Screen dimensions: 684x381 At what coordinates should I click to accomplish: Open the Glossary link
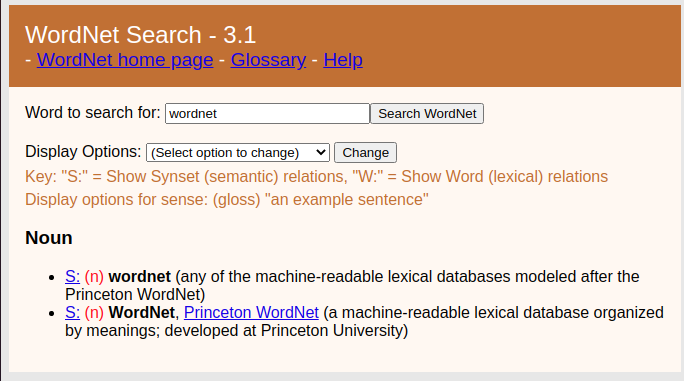click(x=268, y=60)
